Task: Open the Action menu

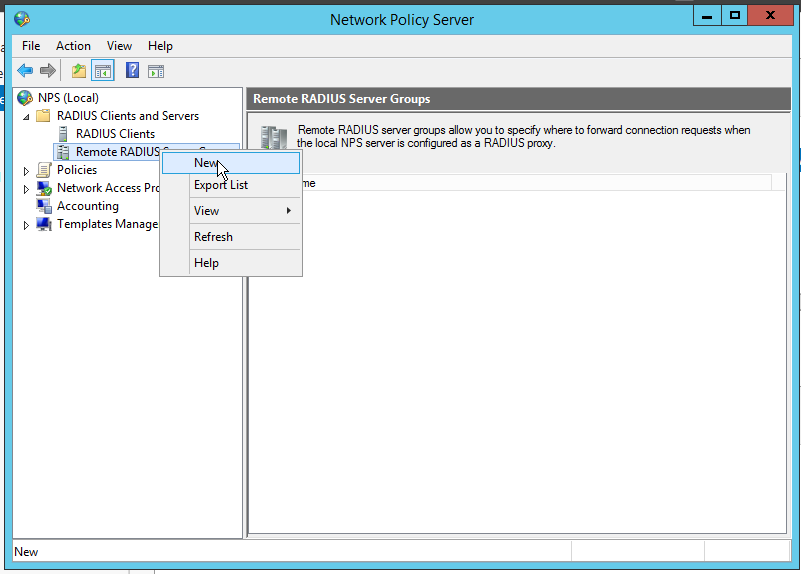Action: (x=73, y=46)
